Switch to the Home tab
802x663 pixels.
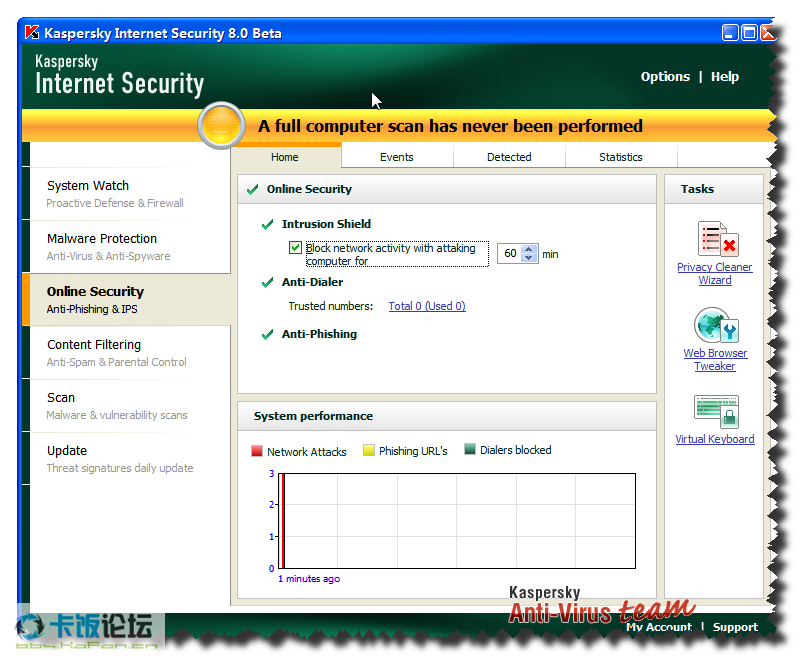coord(285,157)
